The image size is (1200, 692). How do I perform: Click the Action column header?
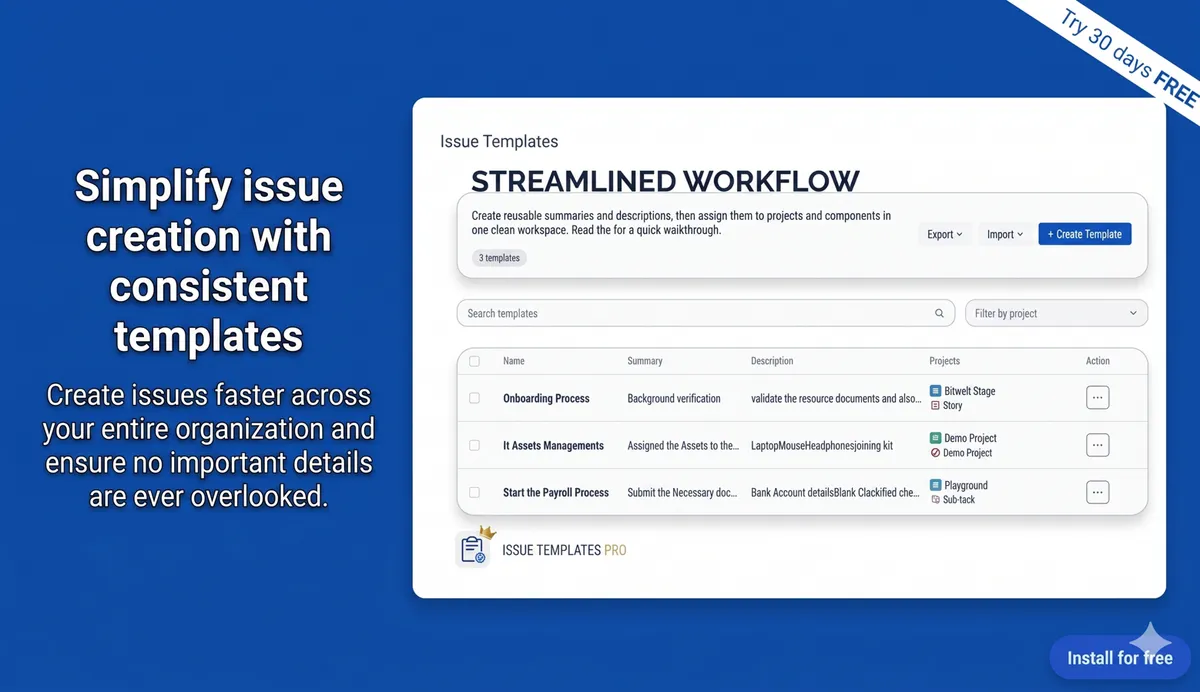[x=1098, y=361]
